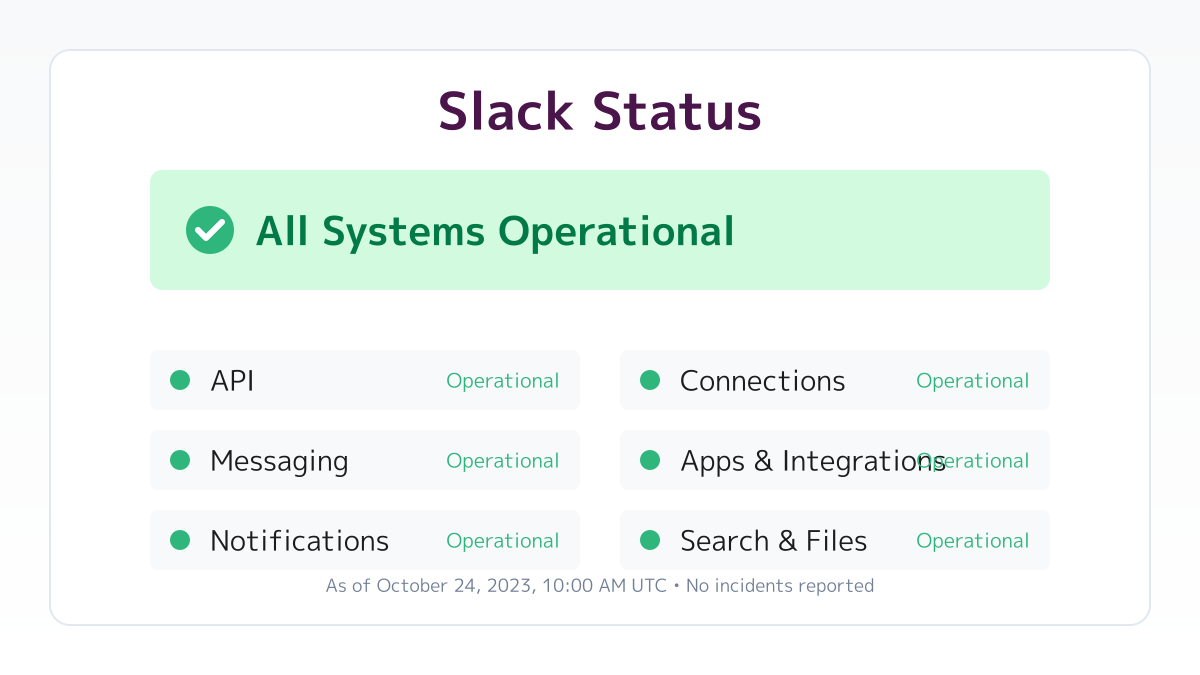Click the status dot beside Search & Files
1200x675 pixels.
point(650,540)
